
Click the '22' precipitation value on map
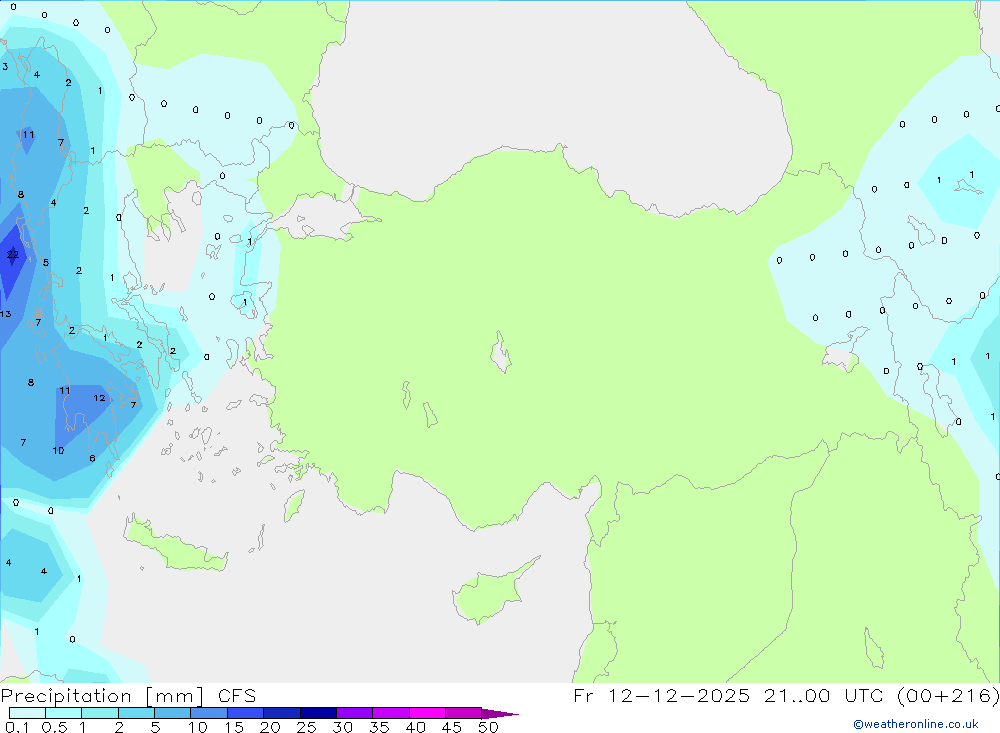13,255
